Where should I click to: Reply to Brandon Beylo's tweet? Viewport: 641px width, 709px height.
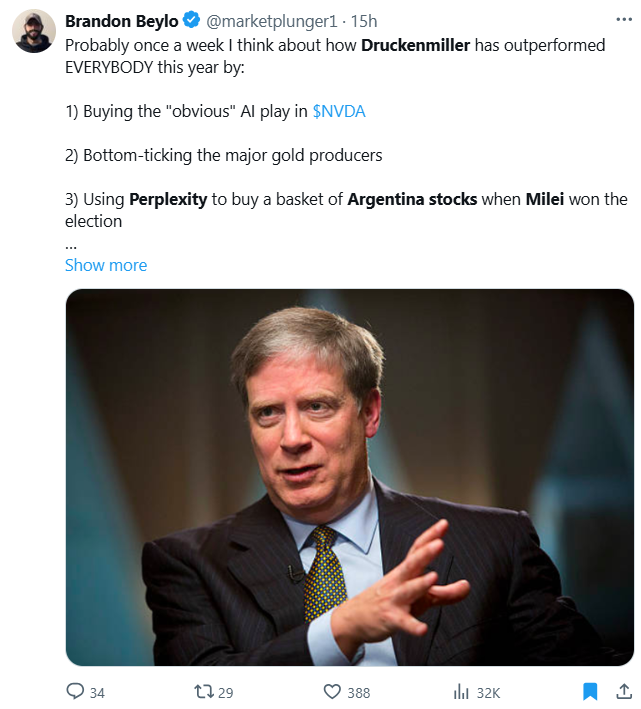[x=75, y=691]
